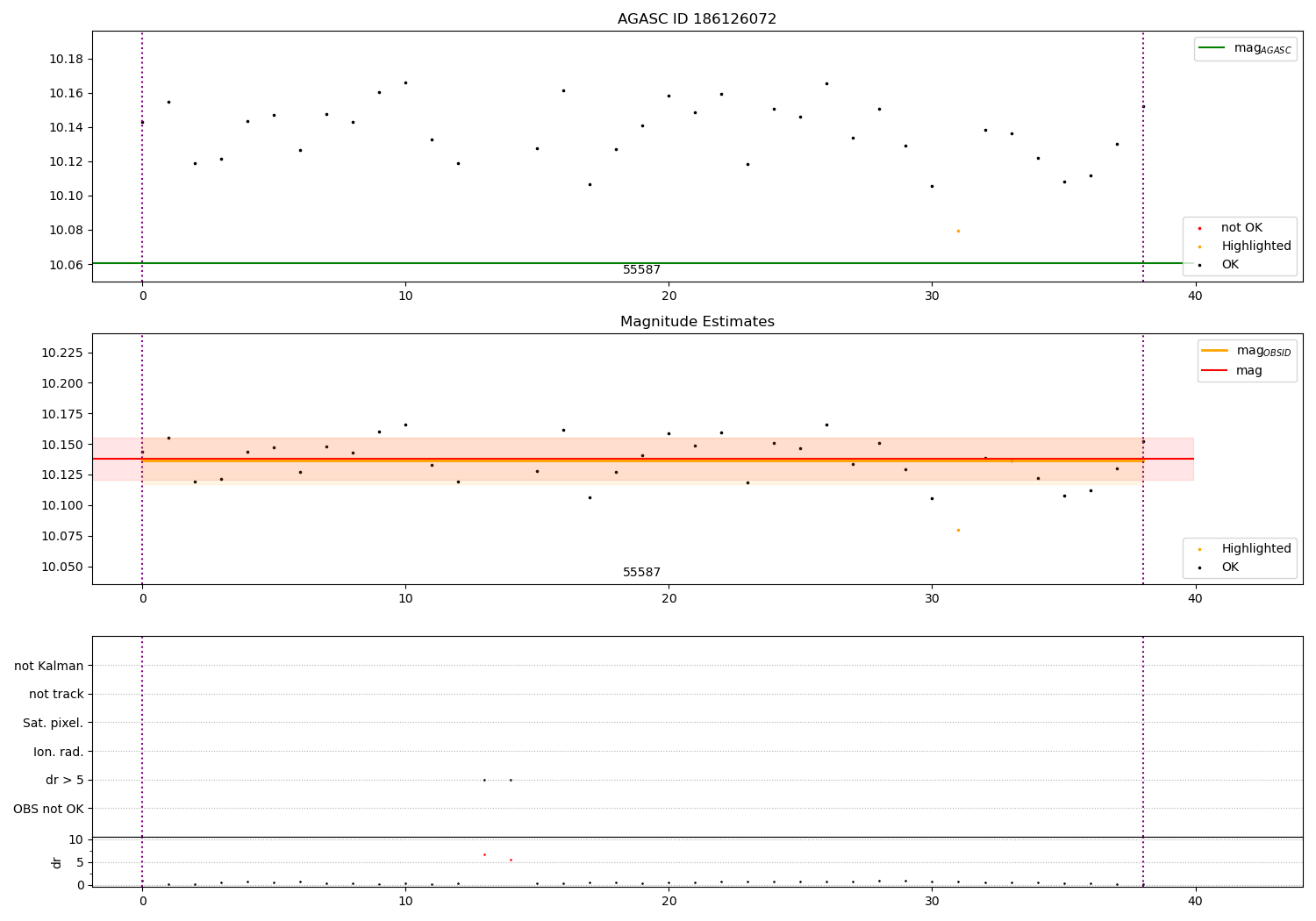
Task: Click the 'Sat. pixel.' axis label
Action: (x=54, y=723)
